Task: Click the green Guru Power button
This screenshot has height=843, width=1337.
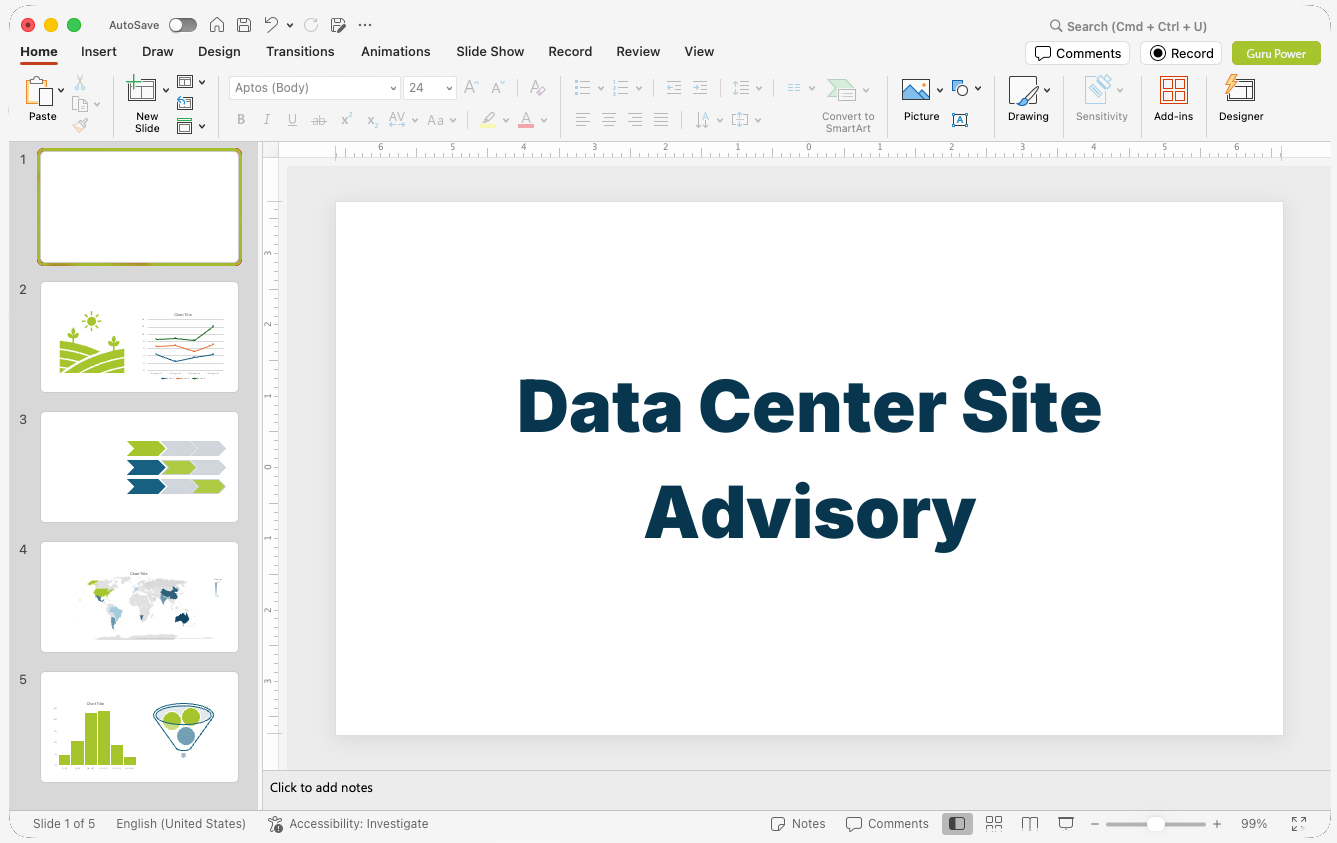Action: [x=1276, y=53]
